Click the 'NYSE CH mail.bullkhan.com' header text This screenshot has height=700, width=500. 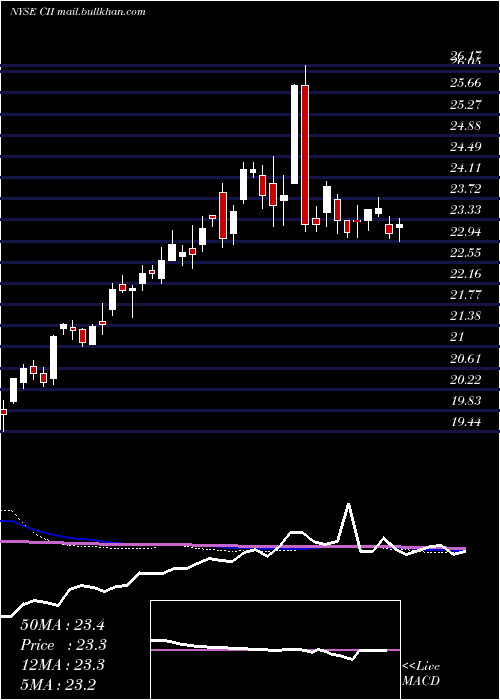point(78,12)
